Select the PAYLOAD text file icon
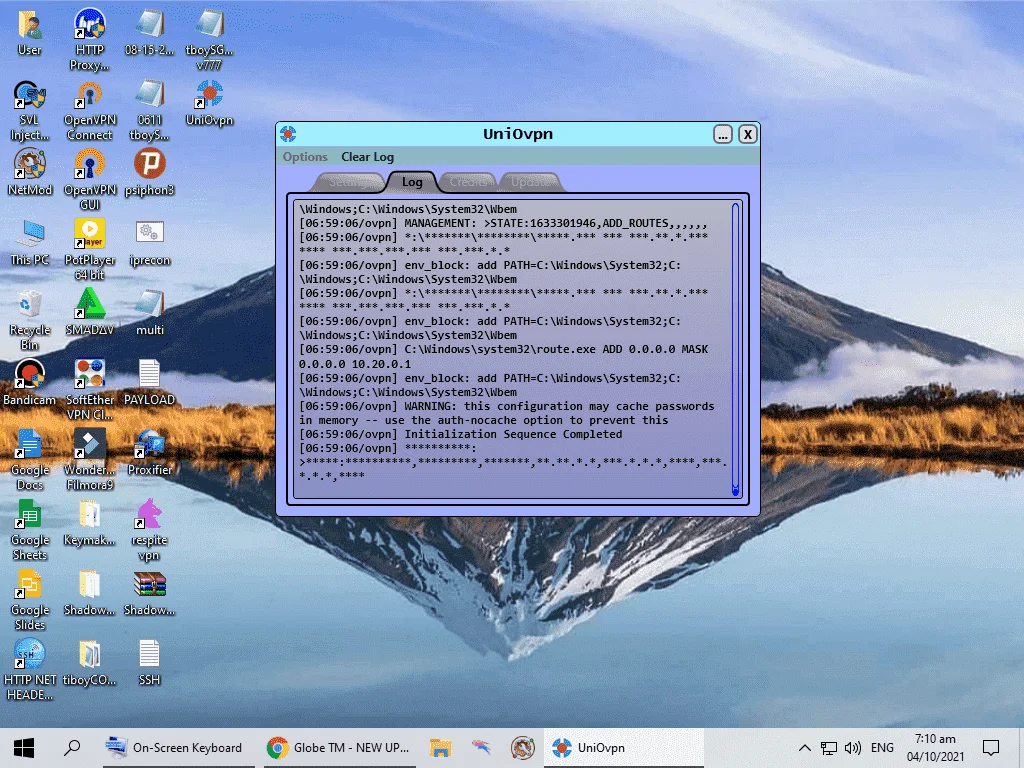The width and height of the screenshot is (1024, 768). [x=150, y=382]
